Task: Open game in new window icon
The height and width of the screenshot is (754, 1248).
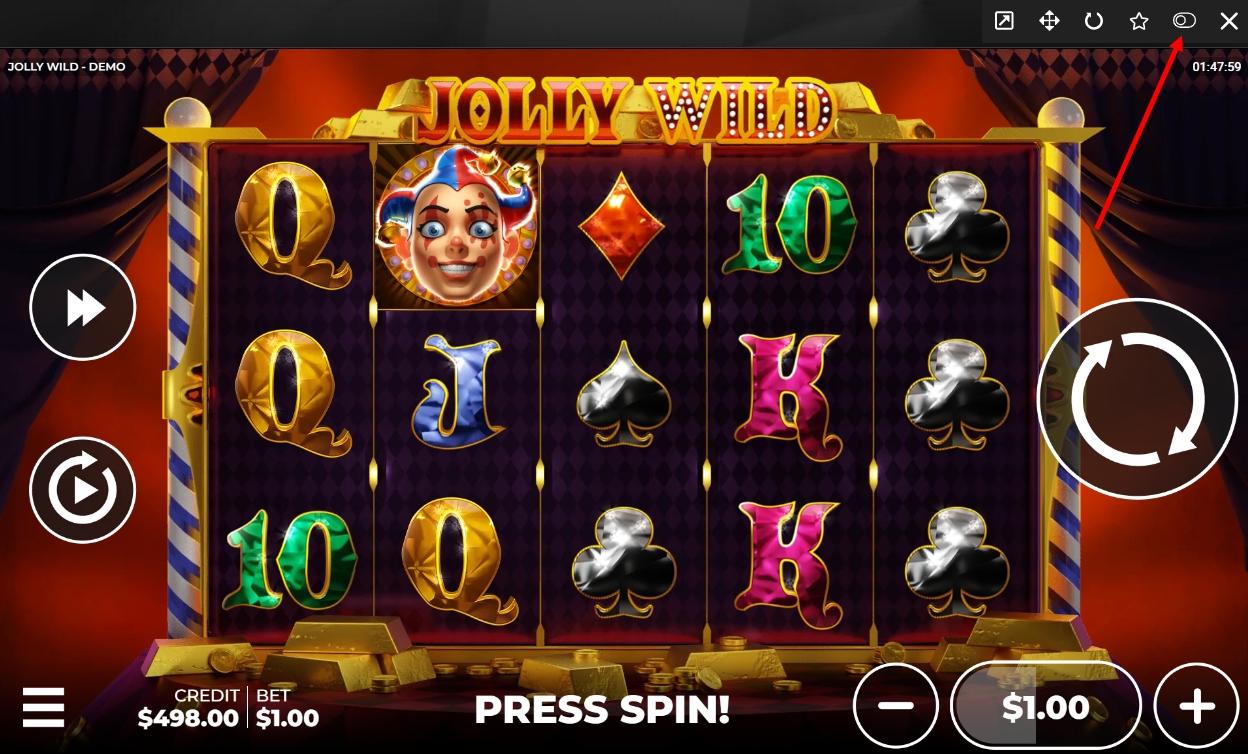Action: (x=1004, y=21)
